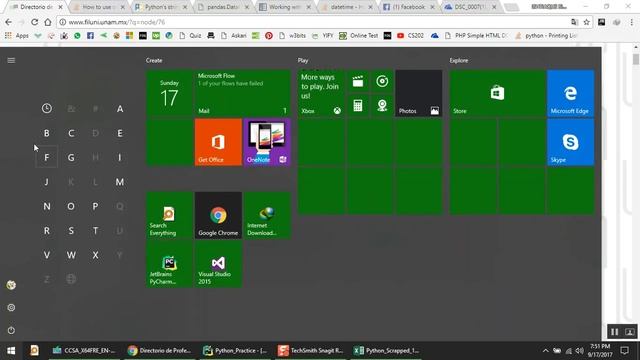Open the Groove Music disc tile
The width and height of the screenshot is (640, 360).
pyautogui.click(x=382, y=81)
